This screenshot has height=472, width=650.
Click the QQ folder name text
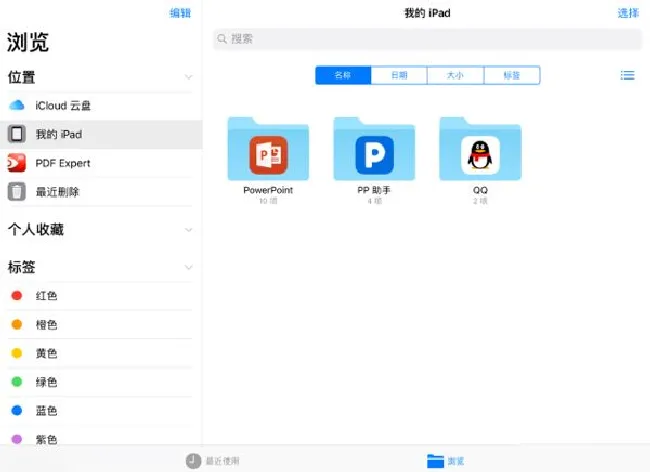480,190
